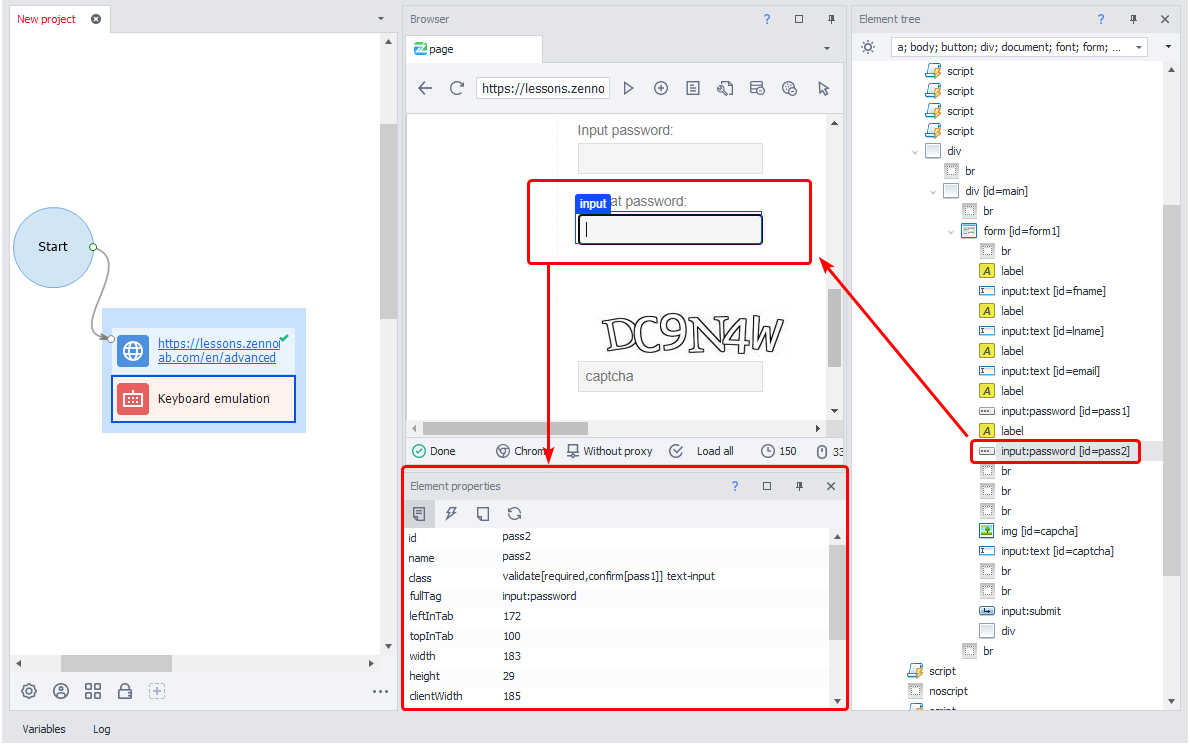Click the captcha text input field
Viewport: 1190px width, 744px height.
point(669,376)
